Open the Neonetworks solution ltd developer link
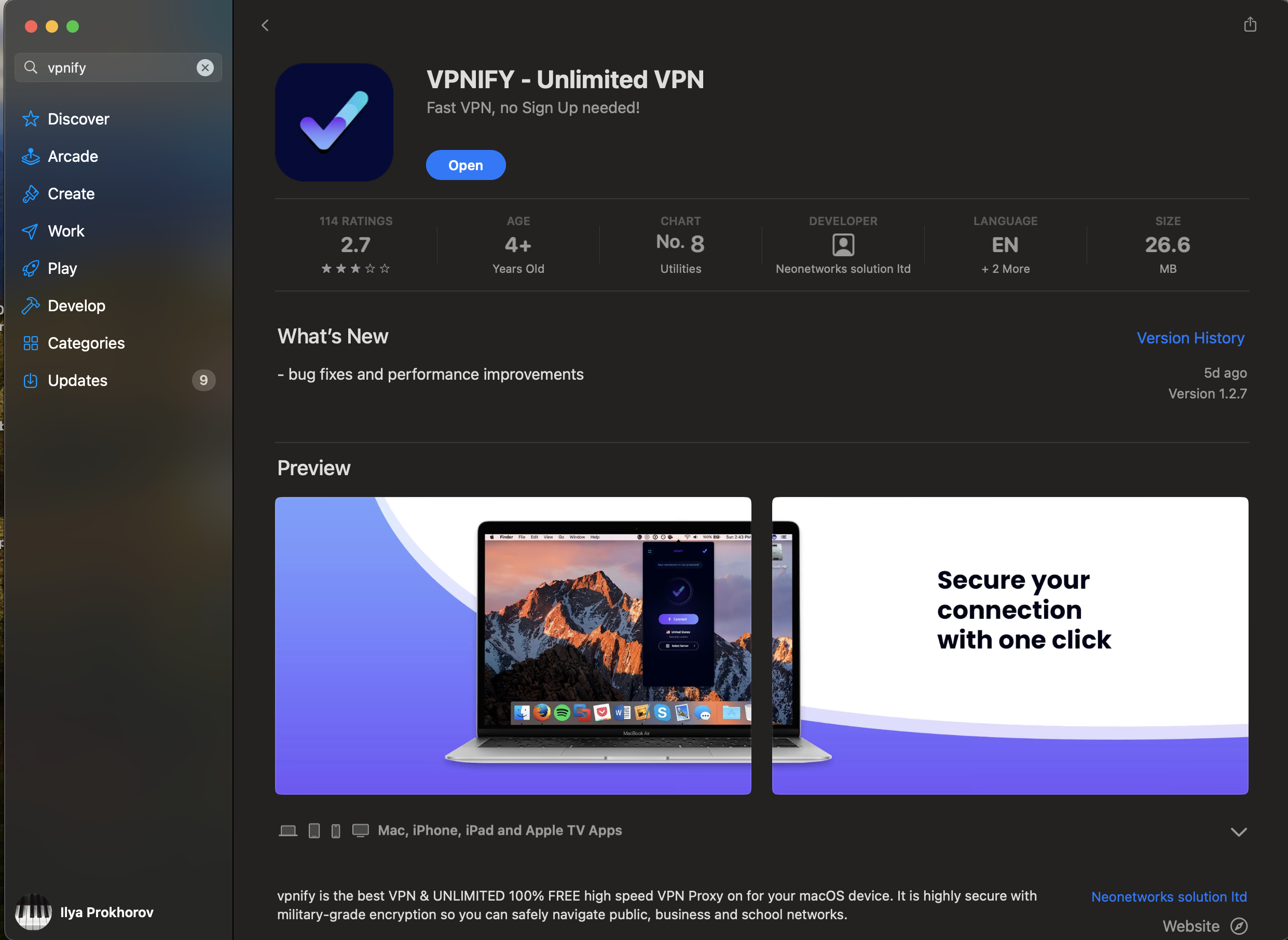This screenshot has width=1288, height=940. 1169,897
